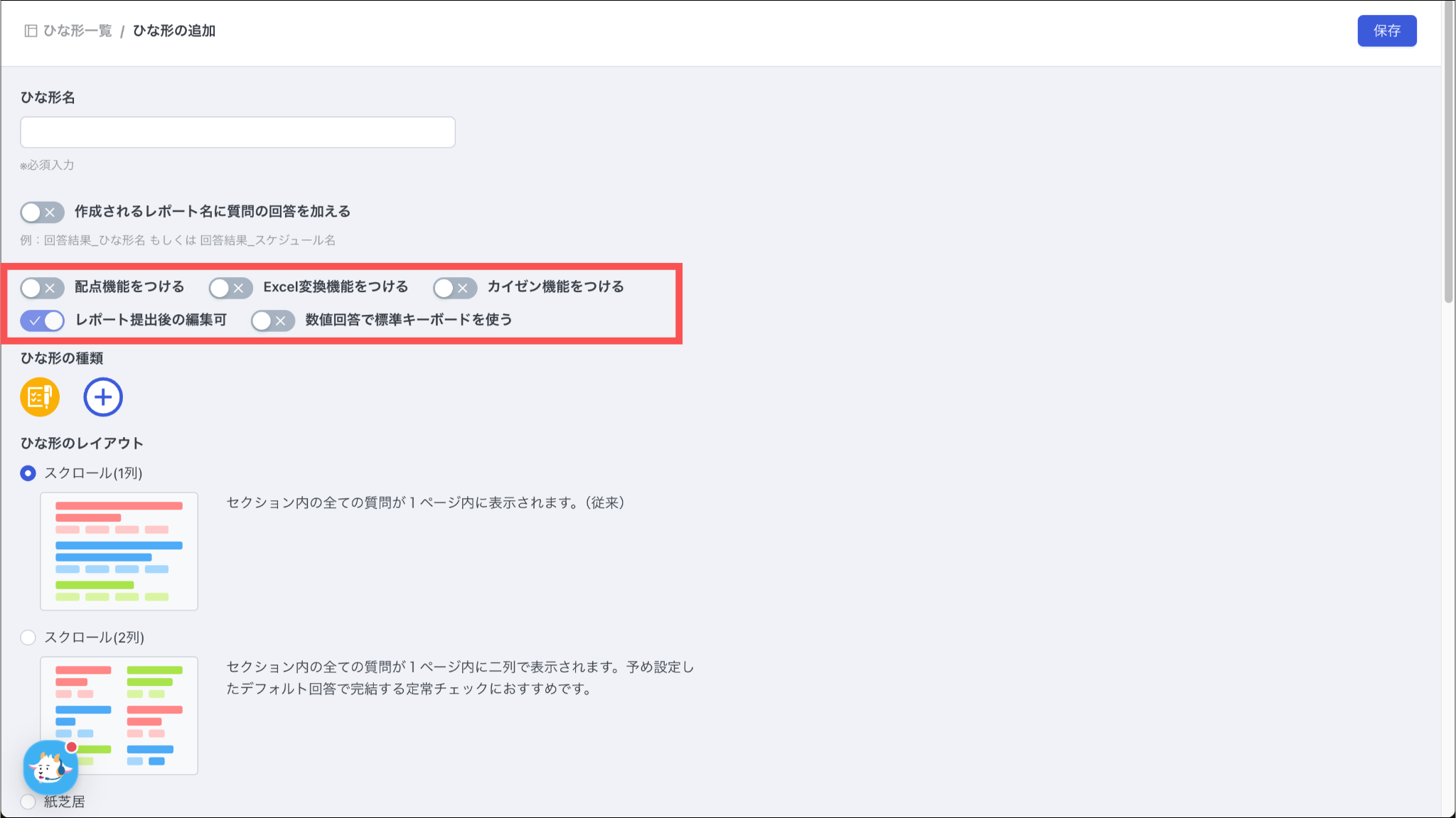
Task: Select スクロール(2列) layout radio button
Action: tap(28, 637)
